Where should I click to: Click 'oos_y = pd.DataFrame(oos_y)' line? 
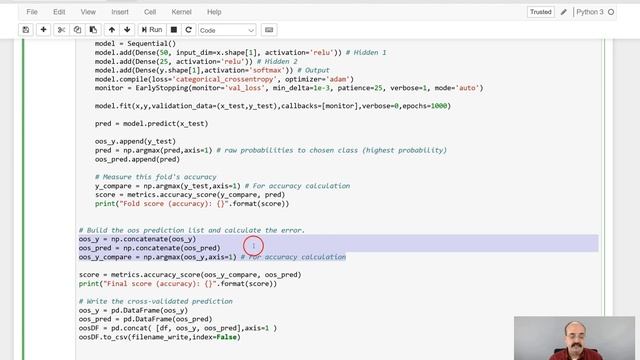click(133, 310)
